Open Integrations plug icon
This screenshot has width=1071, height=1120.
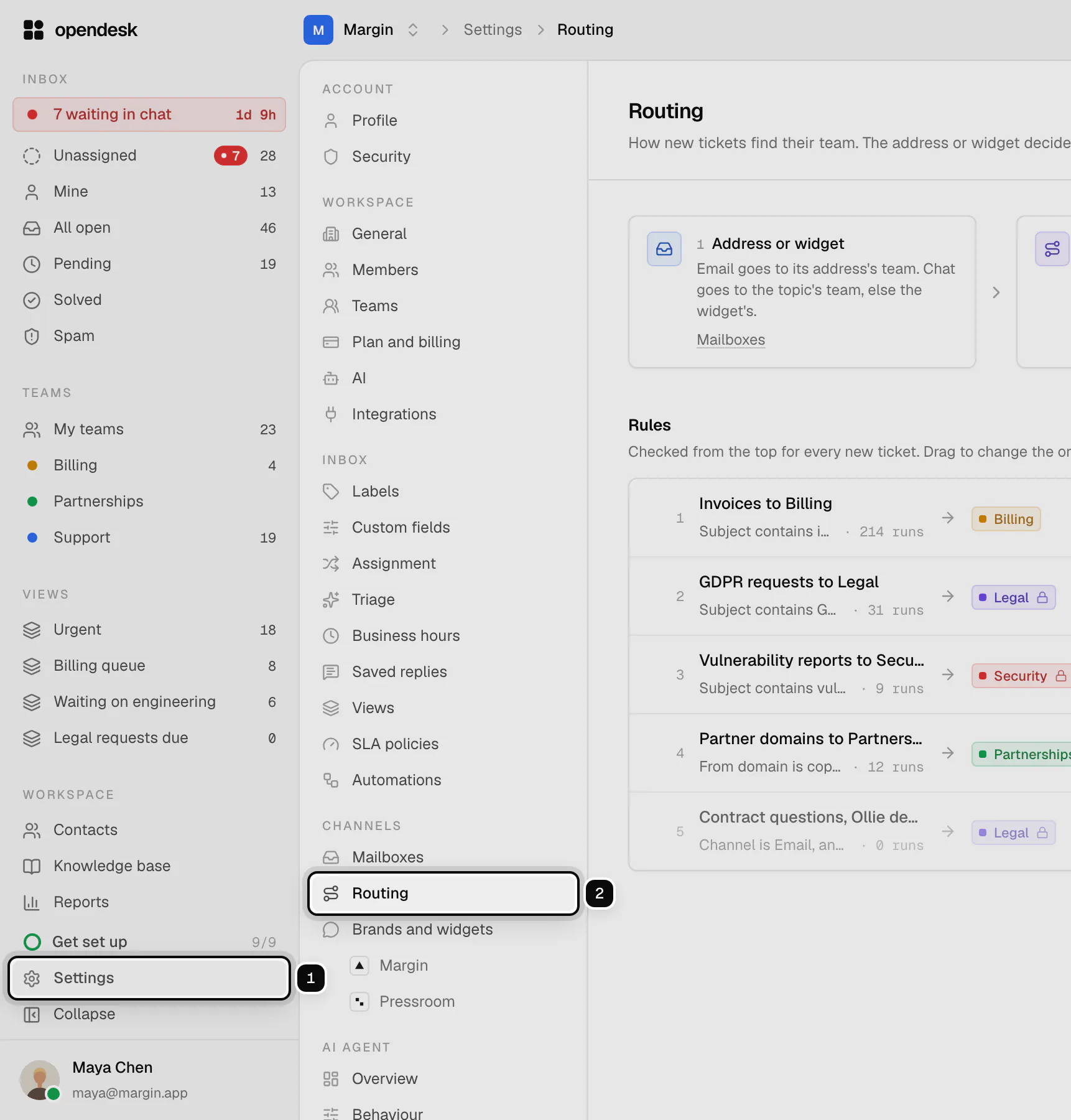(331, 414)
